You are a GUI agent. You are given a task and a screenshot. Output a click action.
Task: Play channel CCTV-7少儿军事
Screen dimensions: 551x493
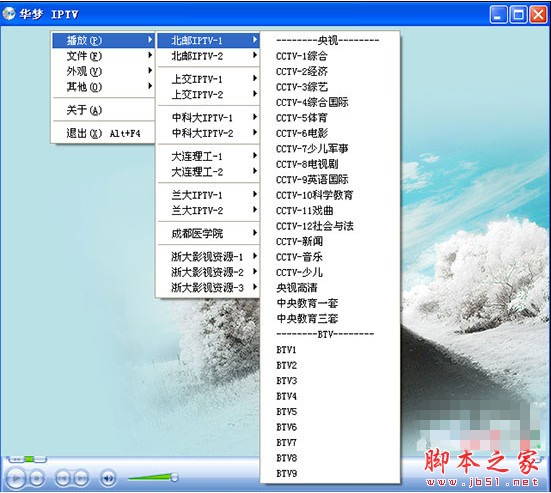(330, 148)
